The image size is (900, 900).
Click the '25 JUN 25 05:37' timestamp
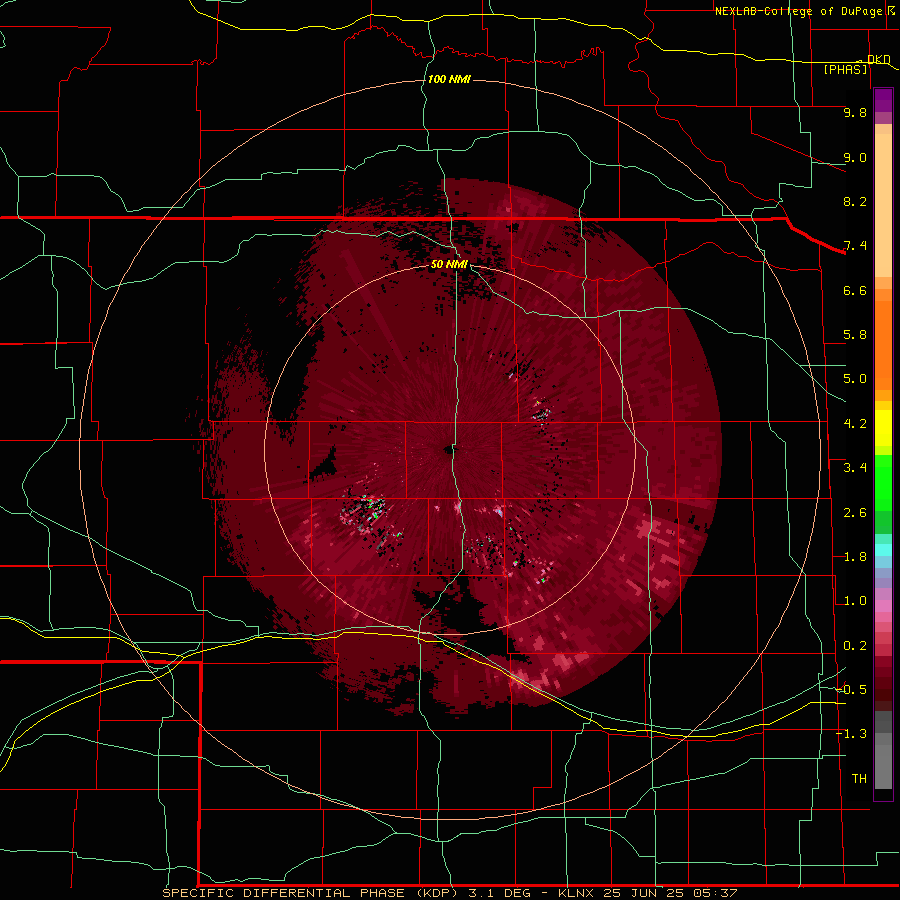pos(670,893)
